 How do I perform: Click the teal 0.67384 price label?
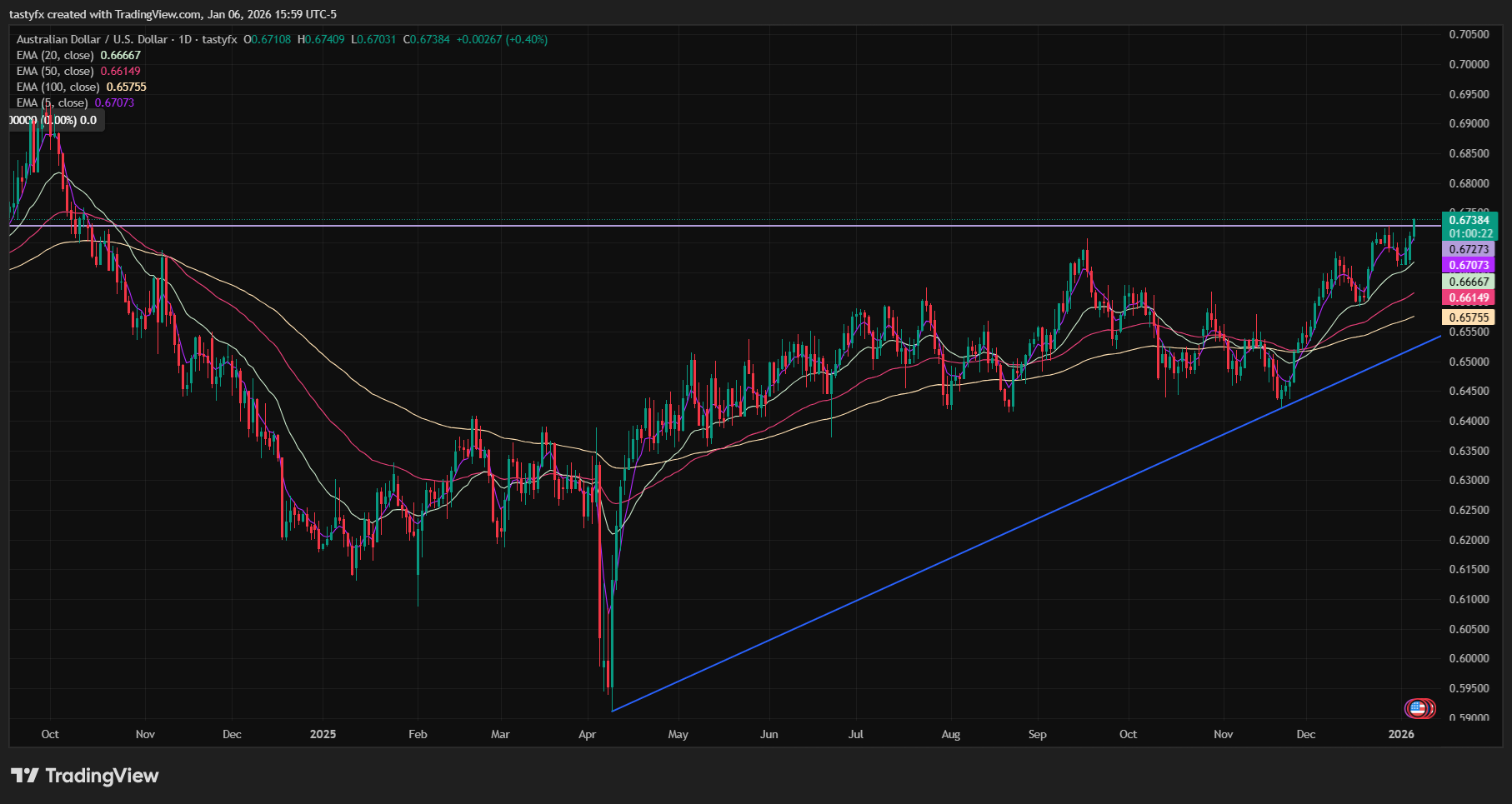pyautogui.click(x=1471, y=221)
